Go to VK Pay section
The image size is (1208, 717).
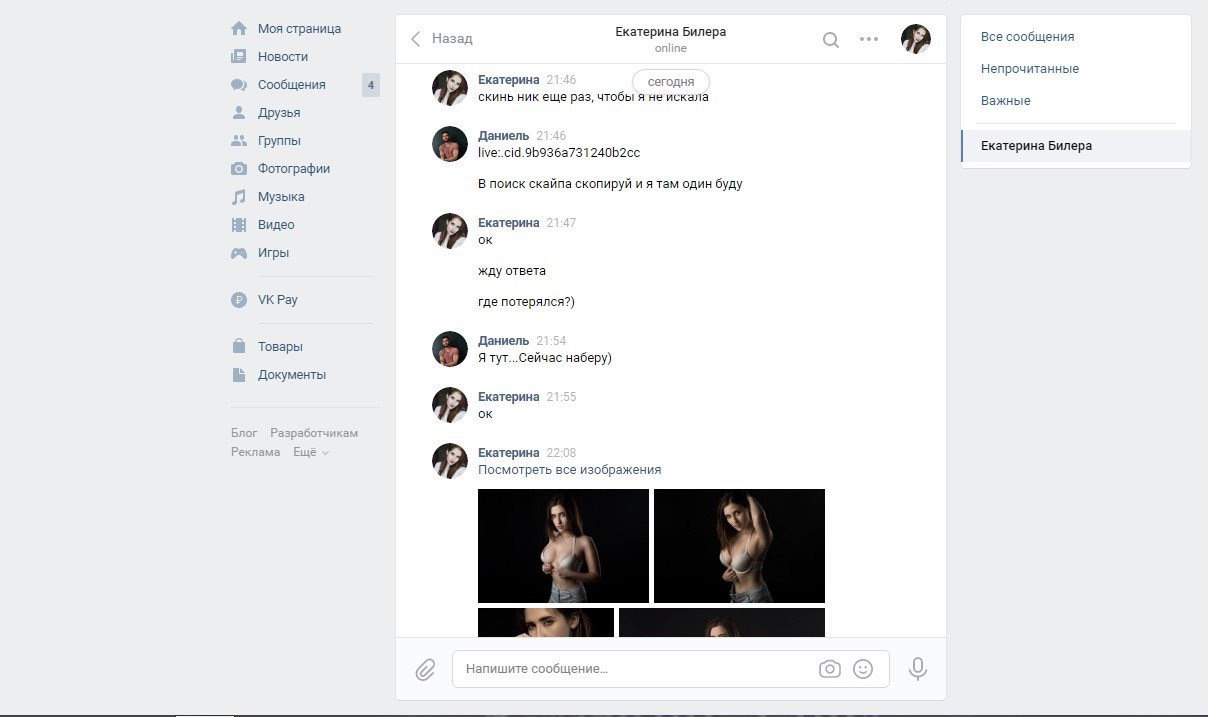pos(277,300)
